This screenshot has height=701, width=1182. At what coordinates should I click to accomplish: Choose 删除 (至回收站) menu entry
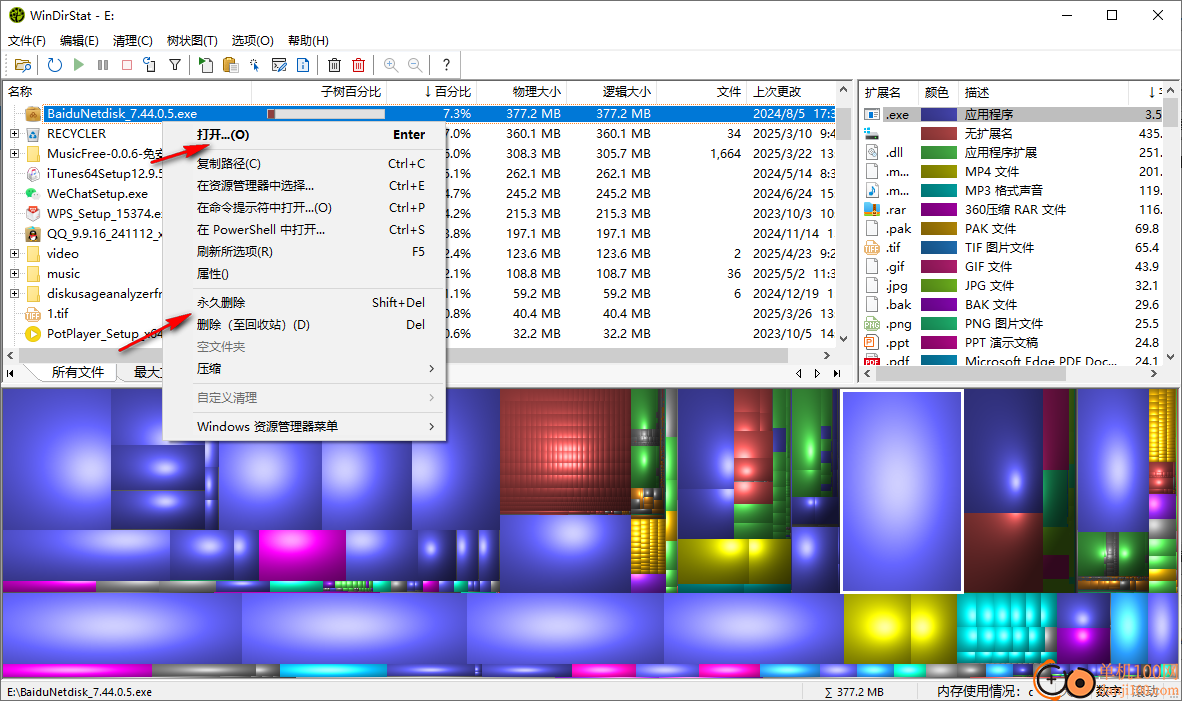[x=305, y=325]
